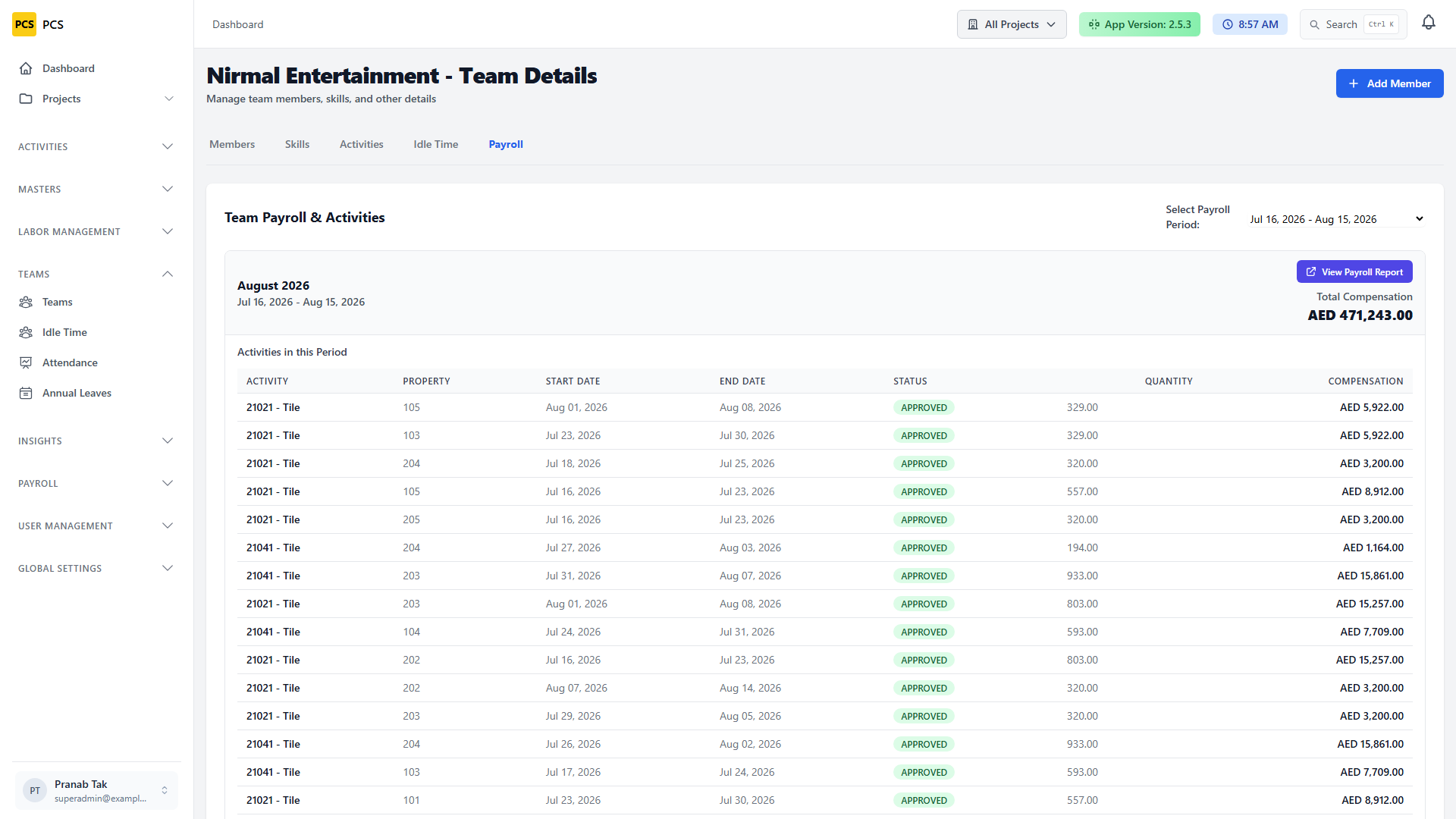The width and height of the screenshot is (1456, 819).
Task: Expand the INSIGHTS section
Action: tap(96, 441)
